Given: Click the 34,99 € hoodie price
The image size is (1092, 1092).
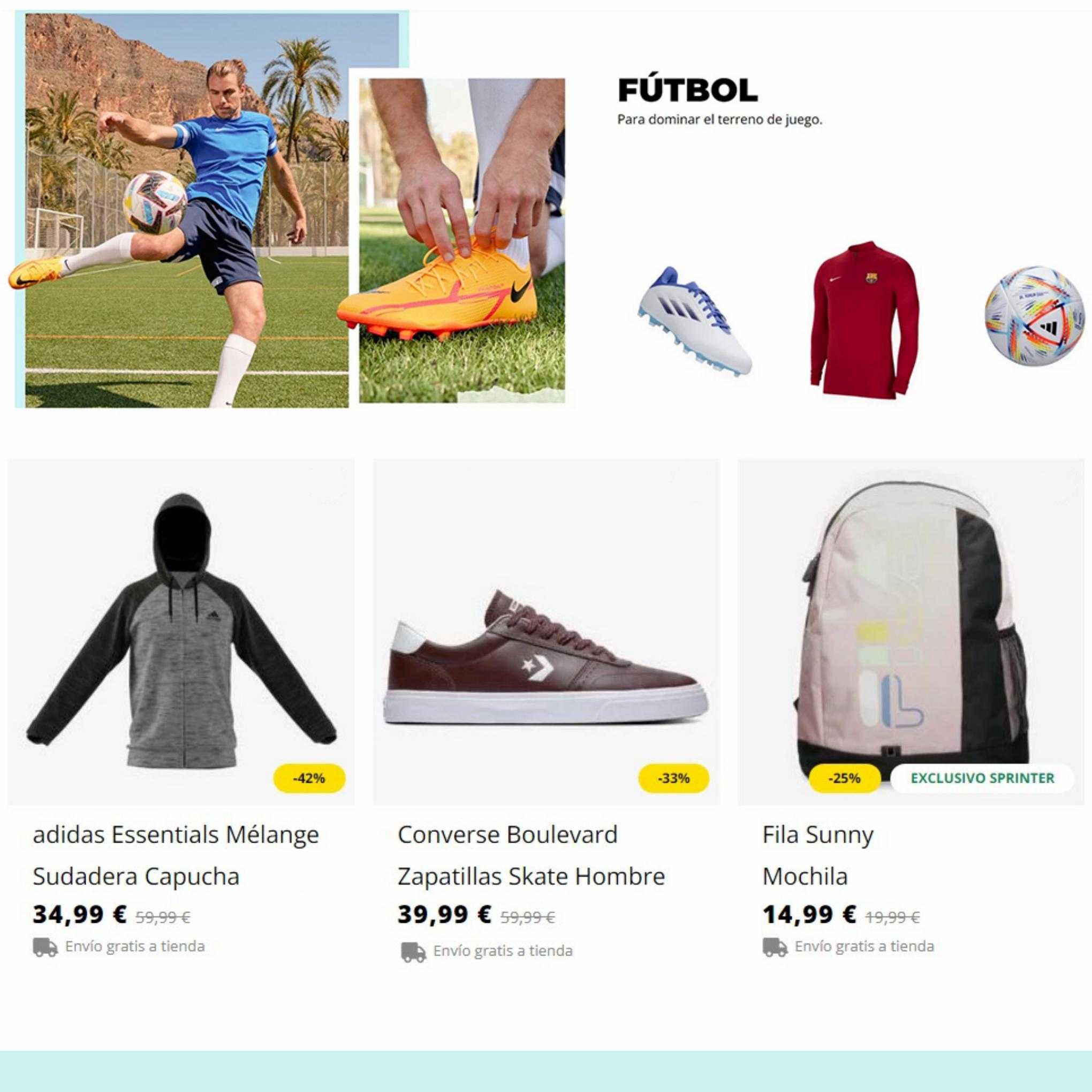Looking at the screenshot, I should point(79,914).
